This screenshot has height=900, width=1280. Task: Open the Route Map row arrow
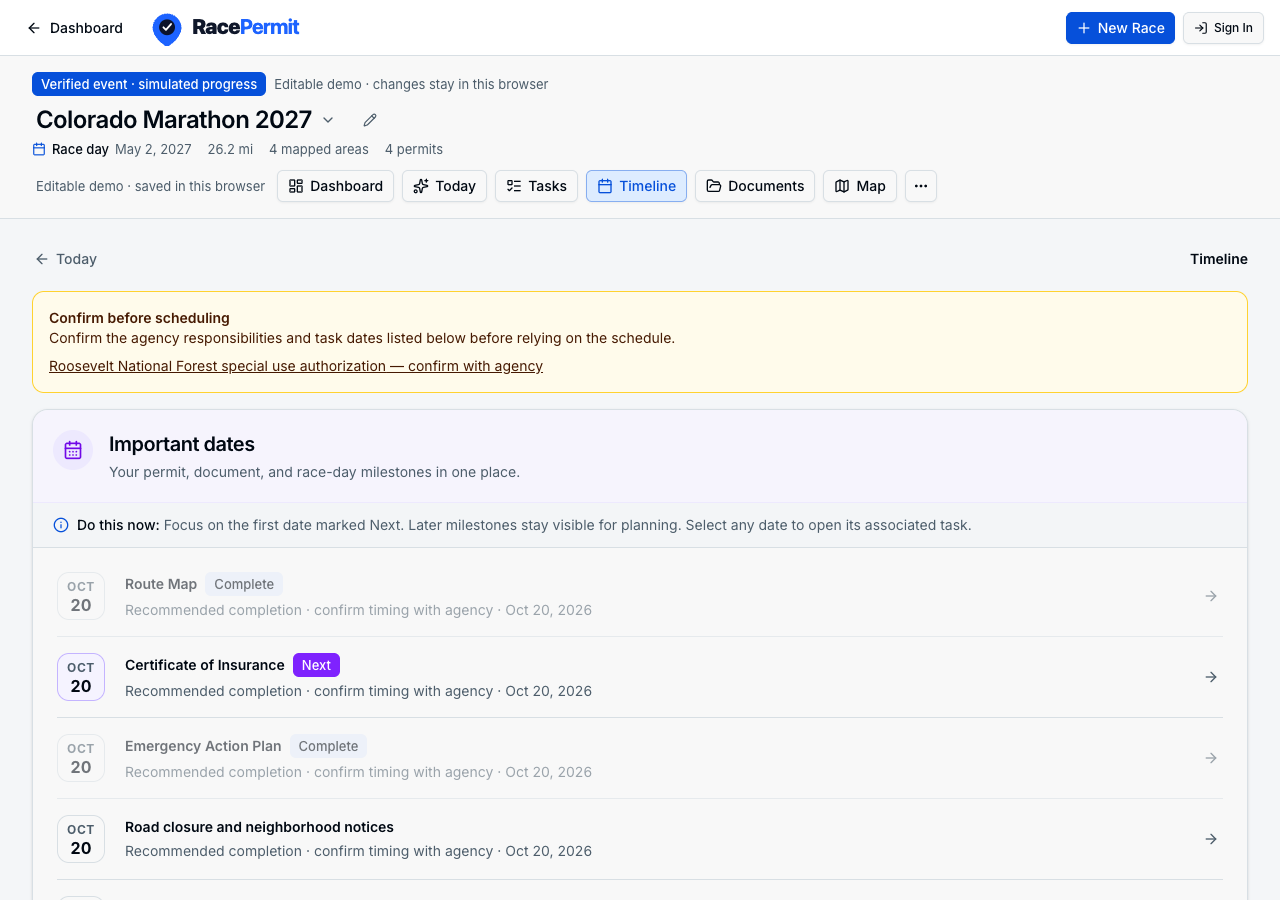1211,596
